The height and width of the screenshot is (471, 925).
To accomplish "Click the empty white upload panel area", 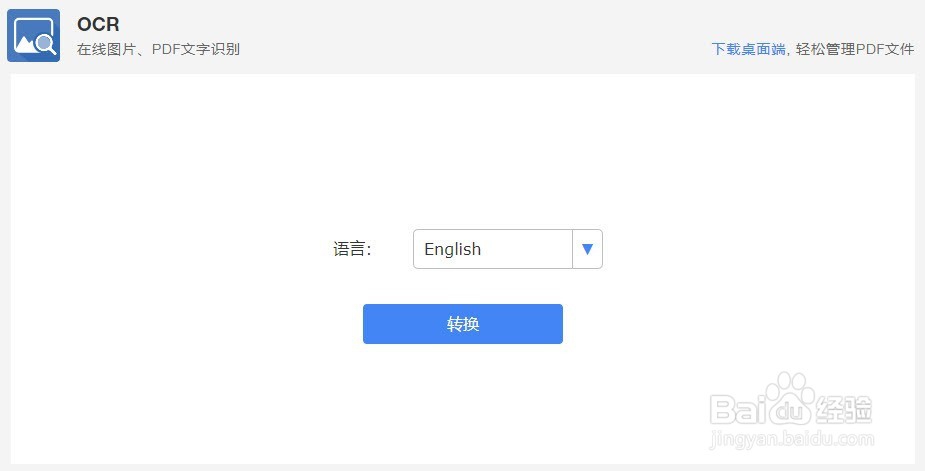I will coord(462,148).
